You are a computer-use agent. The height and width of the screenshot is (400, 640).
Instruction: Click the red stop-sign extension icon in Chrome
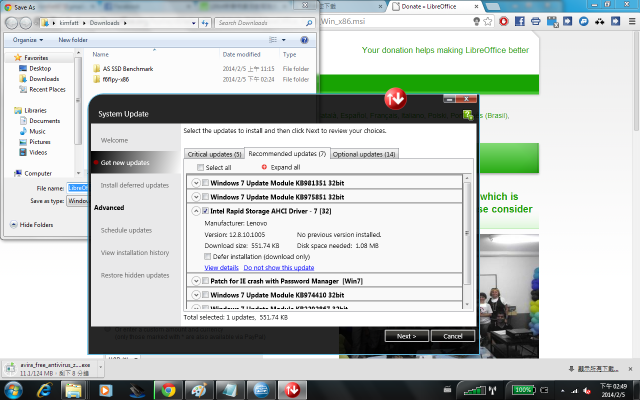click(504, 21)
